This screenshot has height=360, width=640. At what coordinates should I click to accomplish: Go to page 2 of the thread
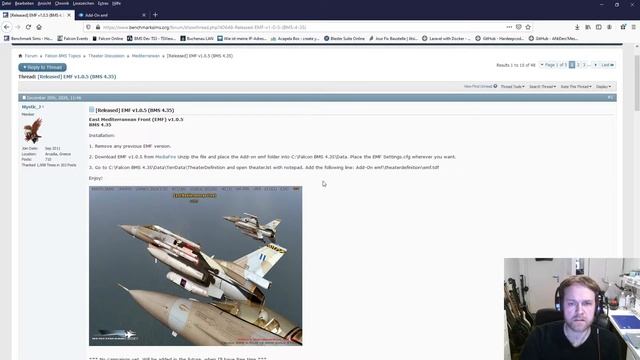[578, 65]
